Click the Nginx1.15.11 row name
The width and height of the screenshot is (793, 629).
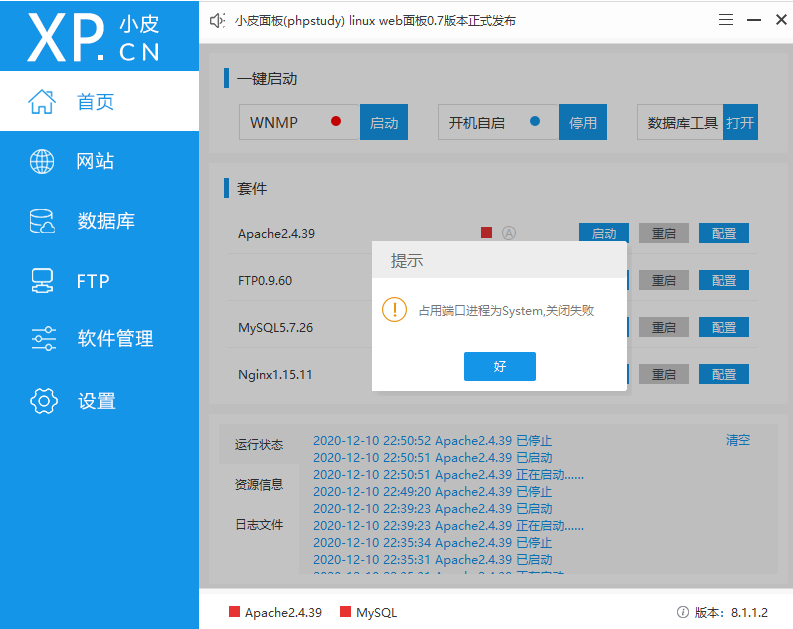[x=275, y=375]
